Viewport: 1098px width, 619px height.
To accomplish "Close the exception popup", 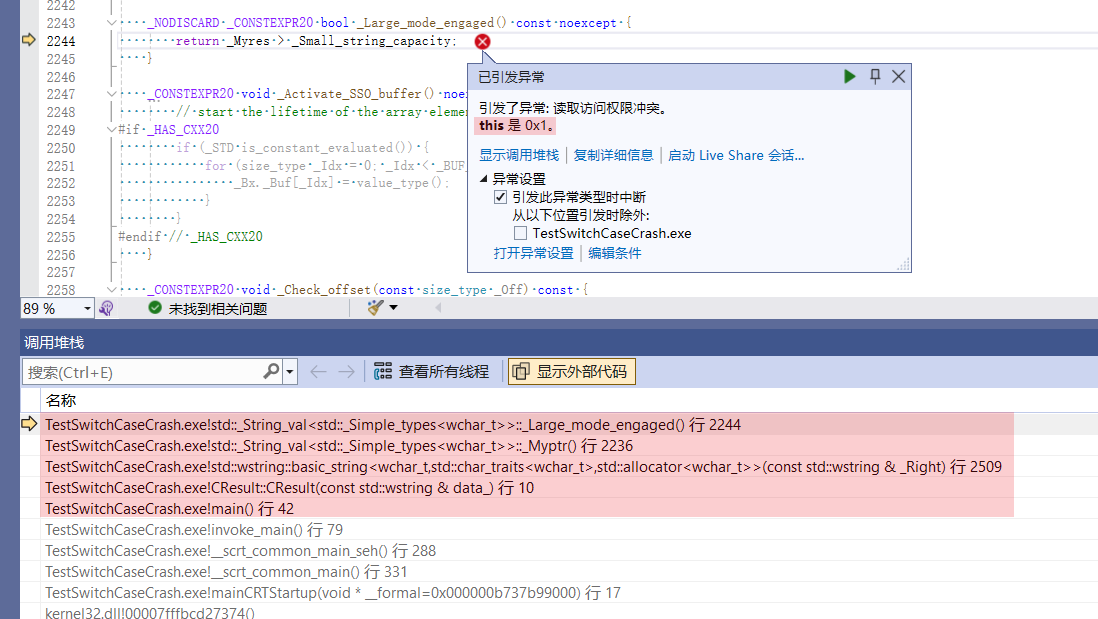I will [898, 77].
